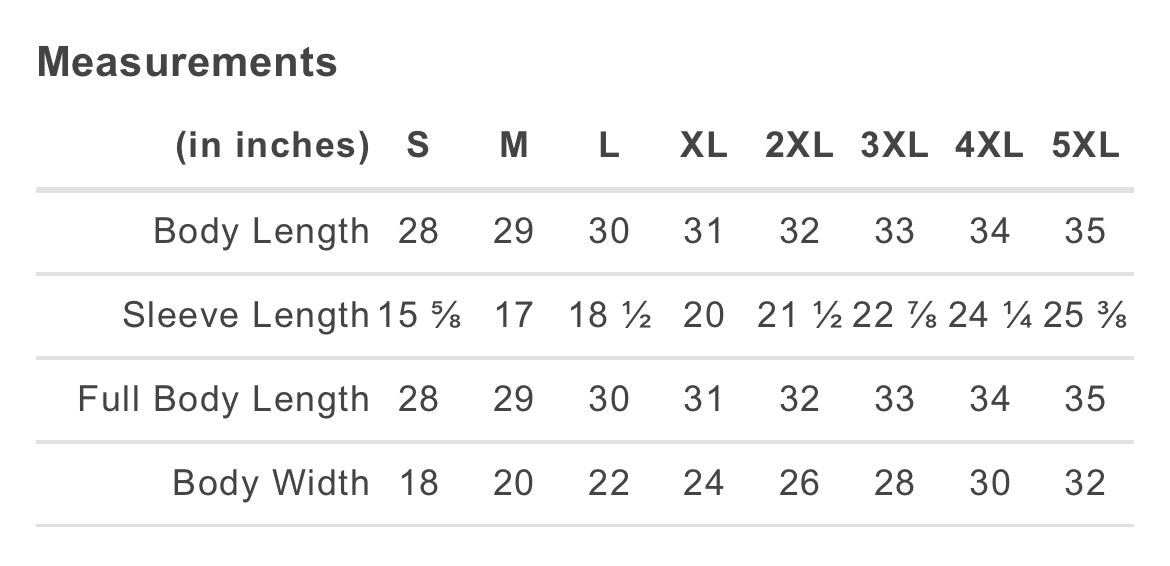Click Sleeve Length value 25 ⅜ for 5XL
1170x566 pixels.
[x=1085, y=315]
